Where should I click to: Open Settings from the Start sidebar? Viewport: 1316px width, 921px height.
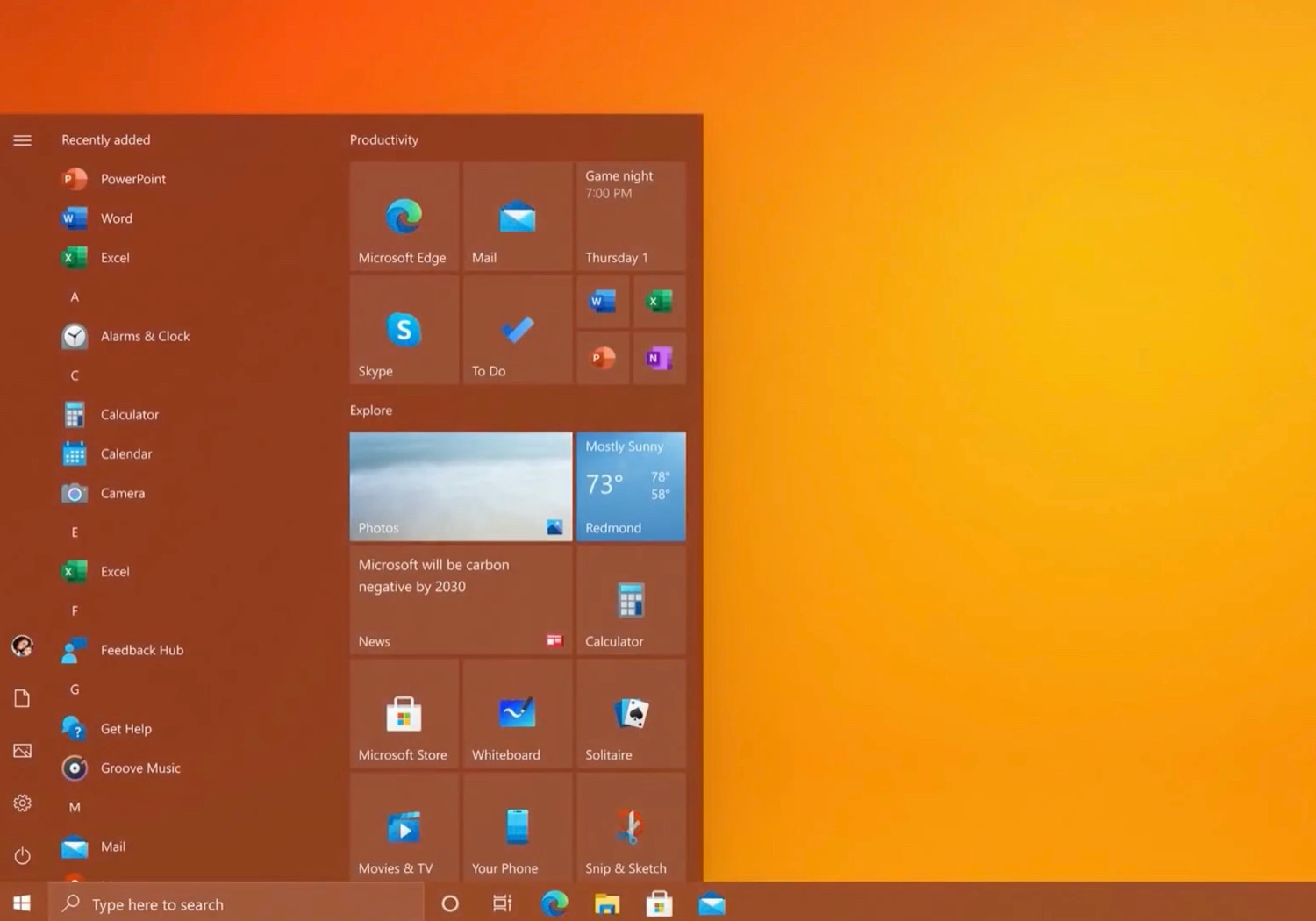(x=22, y=803)
